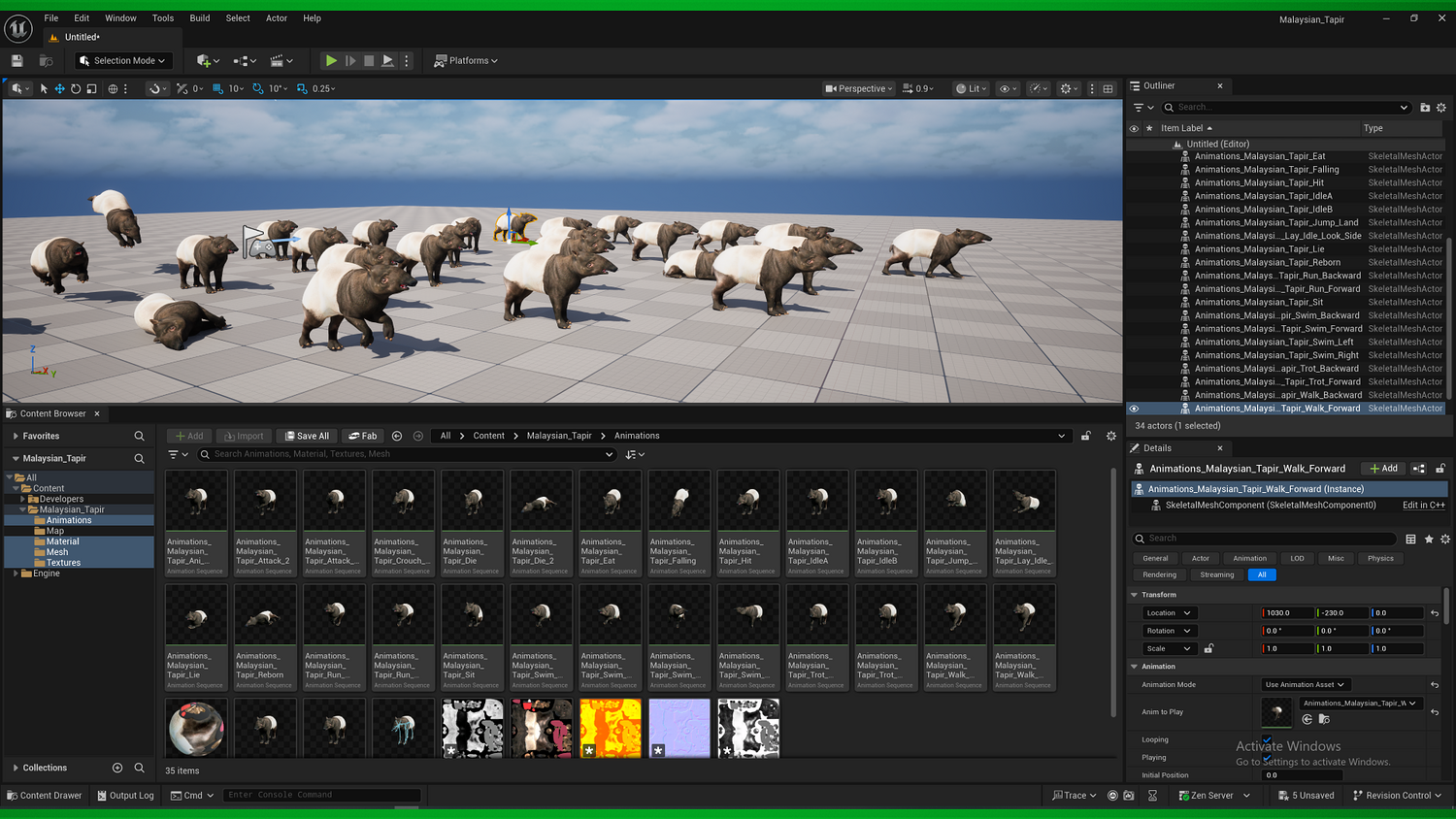Click the Content Browser Import button

coord(243,436)
